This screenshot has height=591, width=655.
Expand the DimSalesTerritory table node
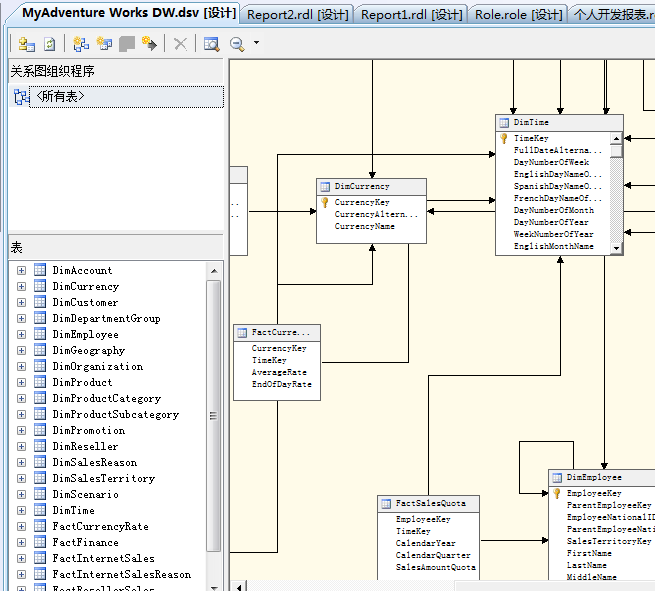click(21, 478)
